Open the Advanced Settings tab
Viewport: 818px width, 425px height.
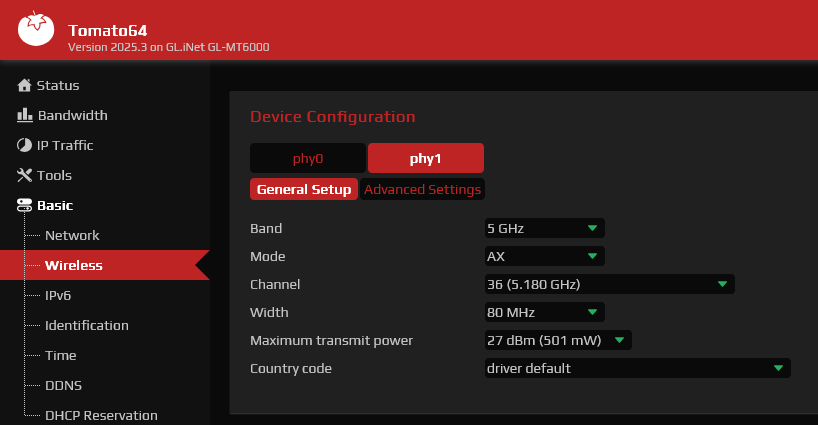coord(423,189)
